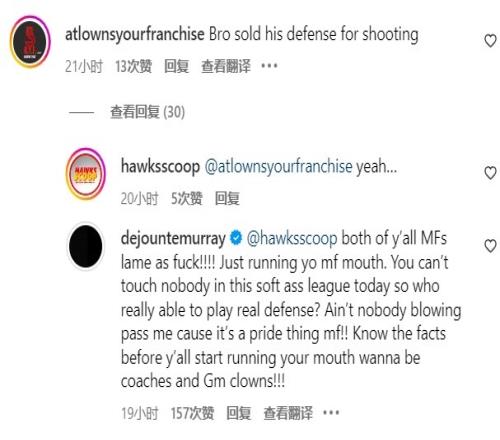Open the atlownsyourfranchise username link
Image resolution: width=500 pixels, height=440 pixels.
pyautogui.click(x=135, y=35)
